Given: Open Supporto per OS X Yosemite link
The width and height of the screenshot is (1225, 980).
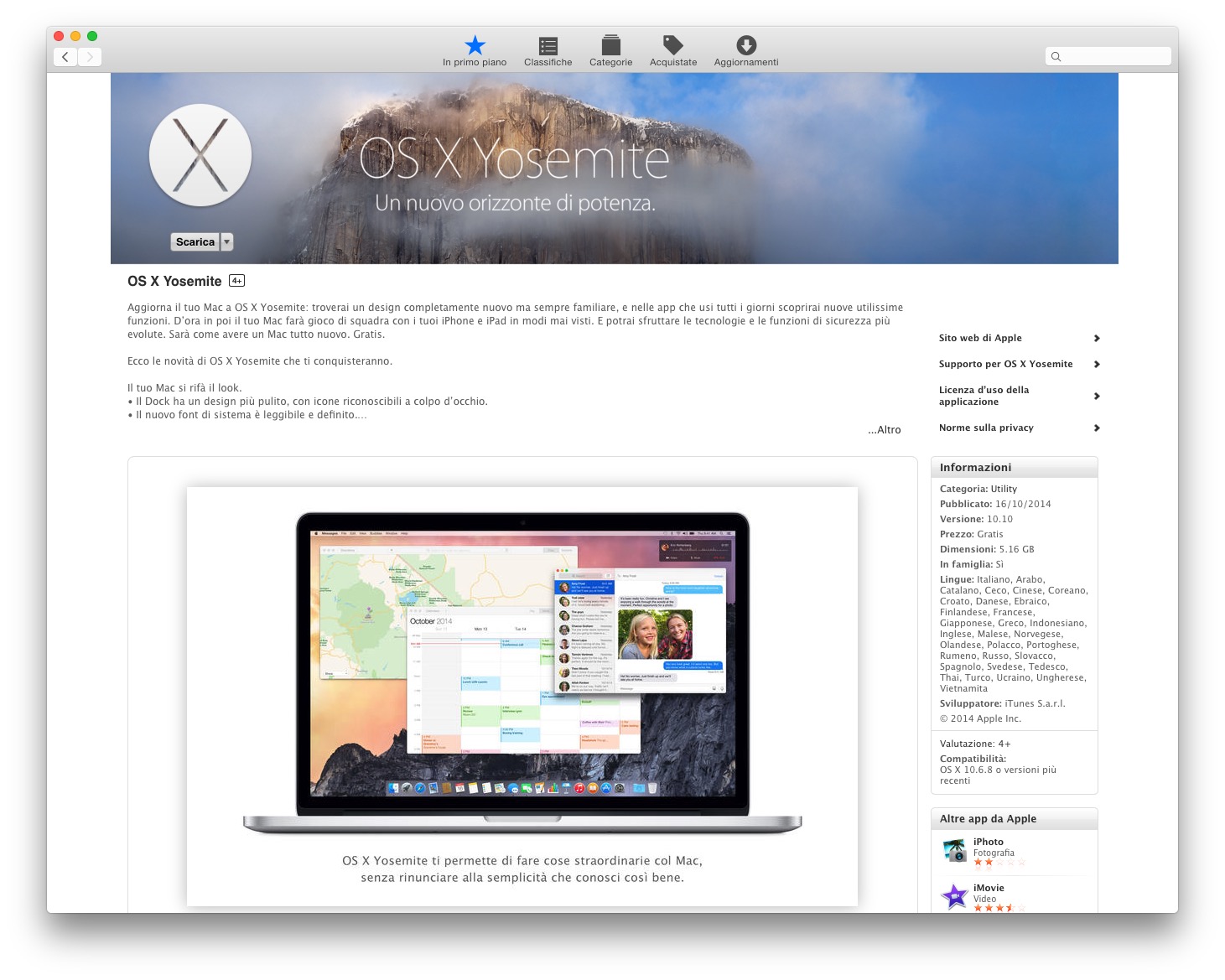Looking at the screenshot, I should (1006, 364).
